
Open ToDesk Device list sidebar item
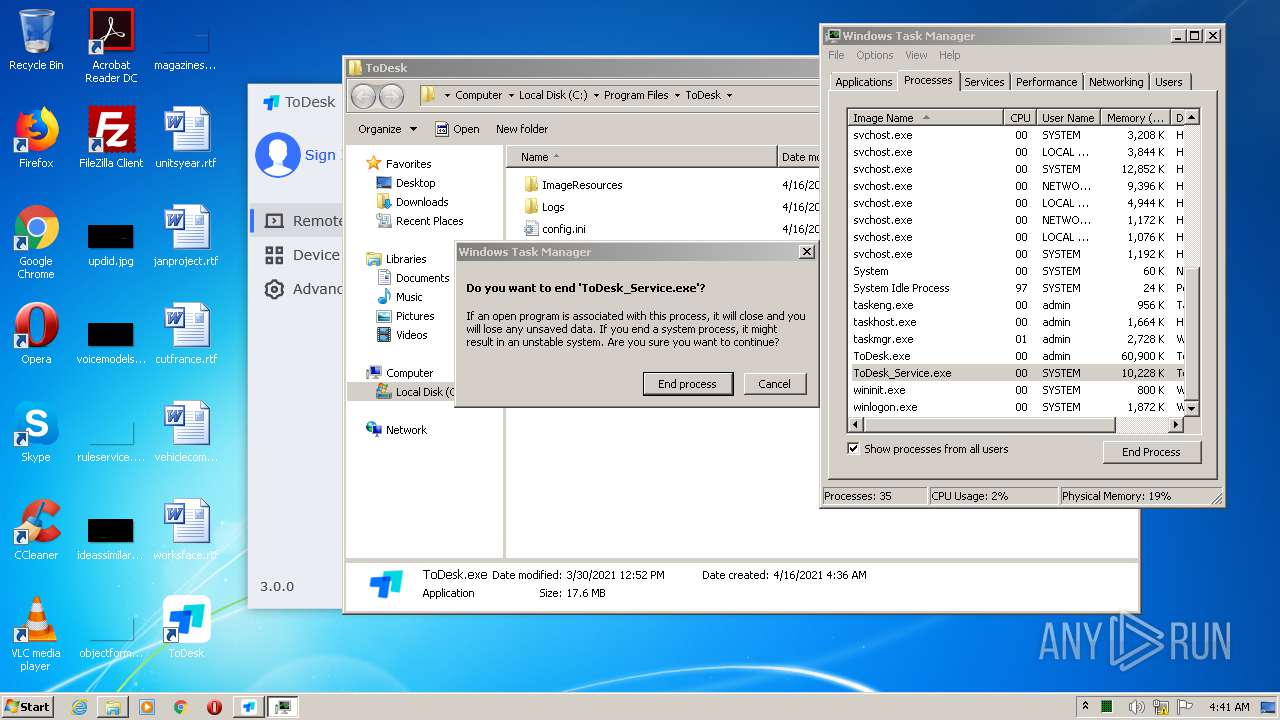(x=302, y=255)
